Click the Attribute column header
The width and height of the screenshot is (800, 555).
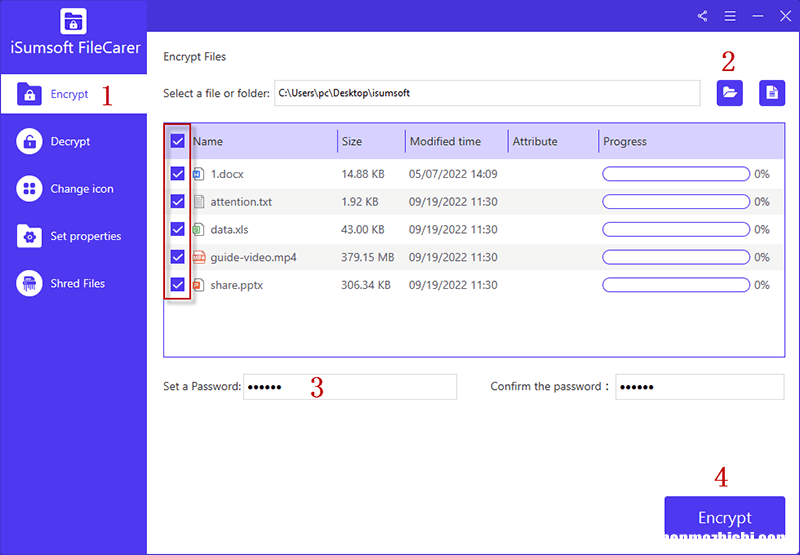(535, 141)
